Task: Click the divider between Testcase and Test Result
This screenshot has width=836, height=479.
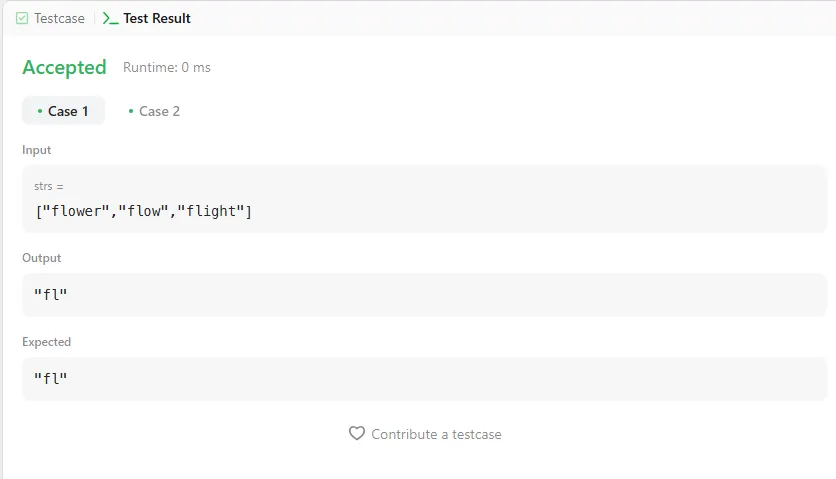Action: point(94,18)
